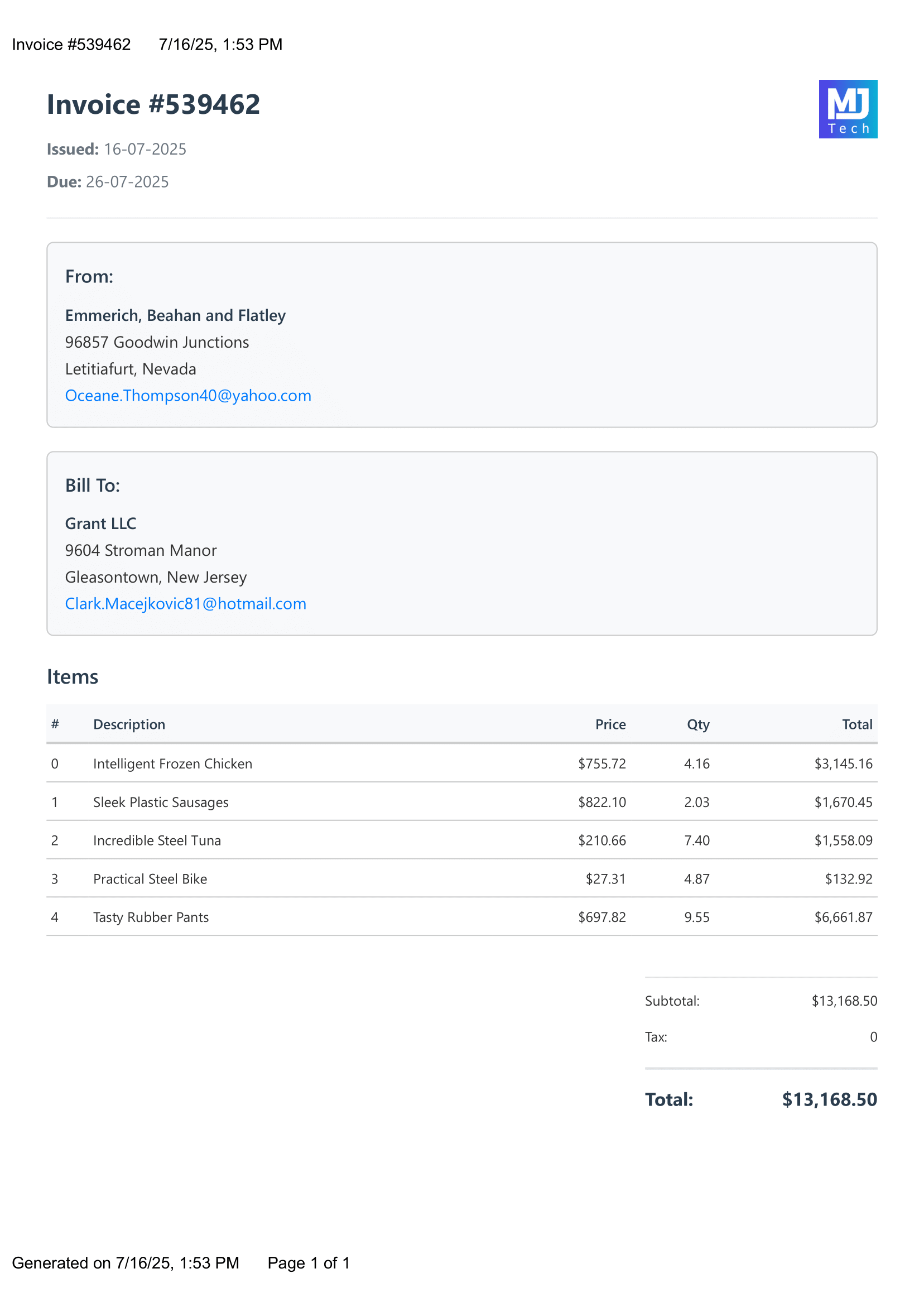Image resolution: width=924 pixels, height=1307 pixels.
Task: Select the Invoice #539462 heading
Action: pos(153,104)
